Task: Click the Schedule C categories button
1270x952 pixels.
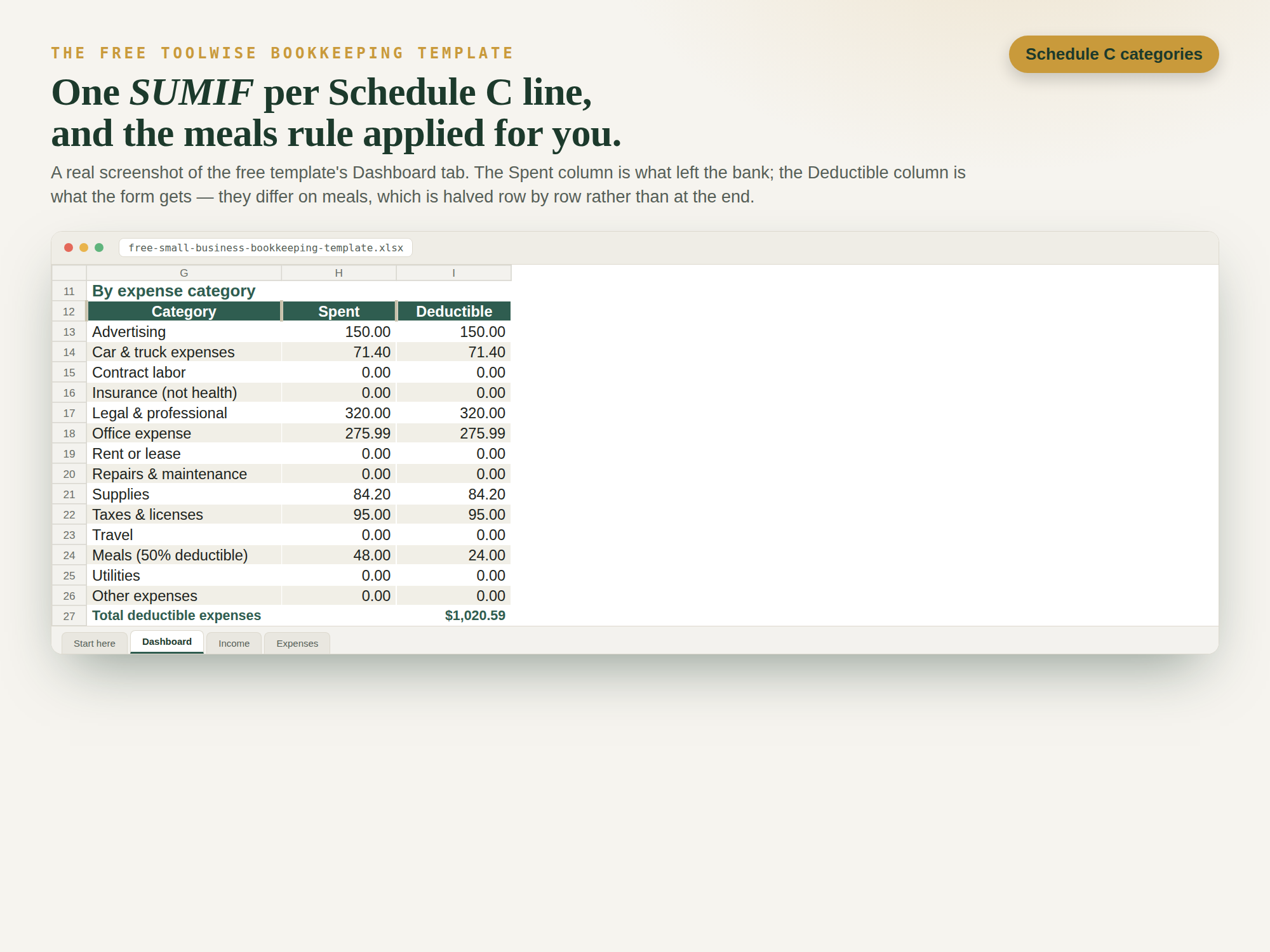Action: pos(1113,54)
